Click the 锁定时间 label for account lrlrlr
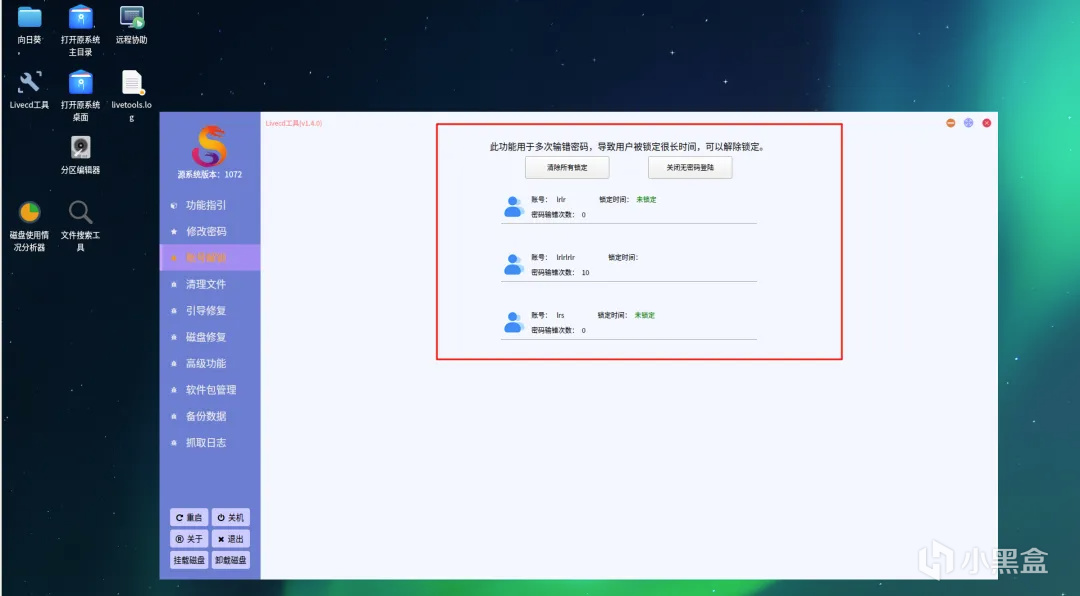This screenshot has width=1080, height=596. [623, 258]
